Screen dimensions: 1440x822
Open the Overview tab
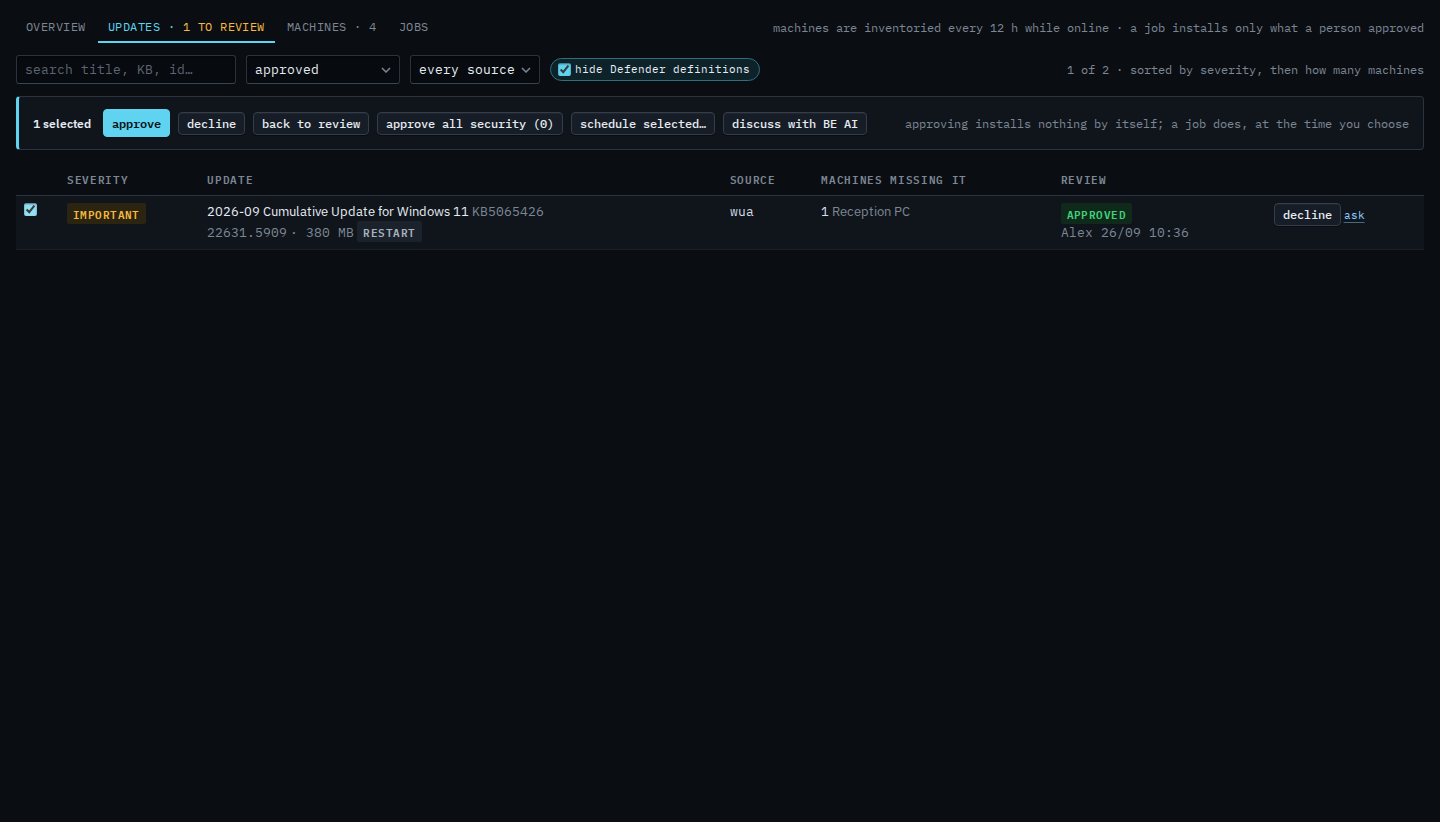pos(55,27)
